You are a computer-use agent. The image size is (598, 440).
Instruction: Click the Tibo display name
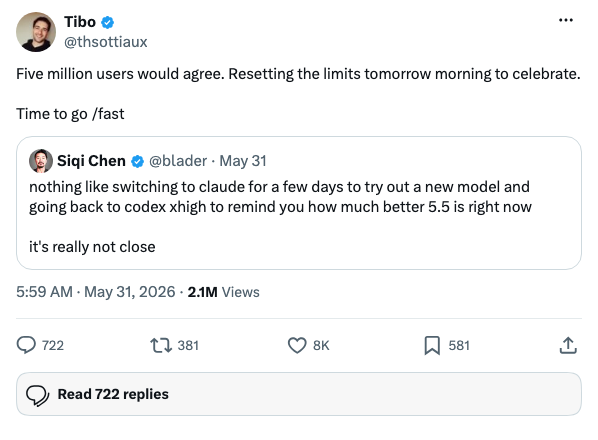pos(80,22)
